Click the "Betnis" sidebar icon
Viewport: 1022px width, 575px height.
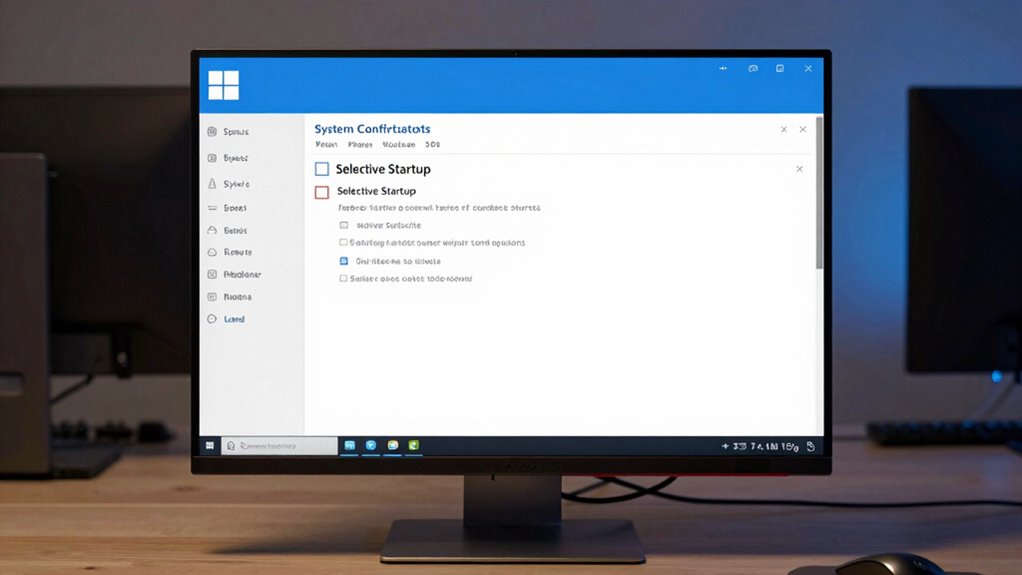click(x=212, y=230)
